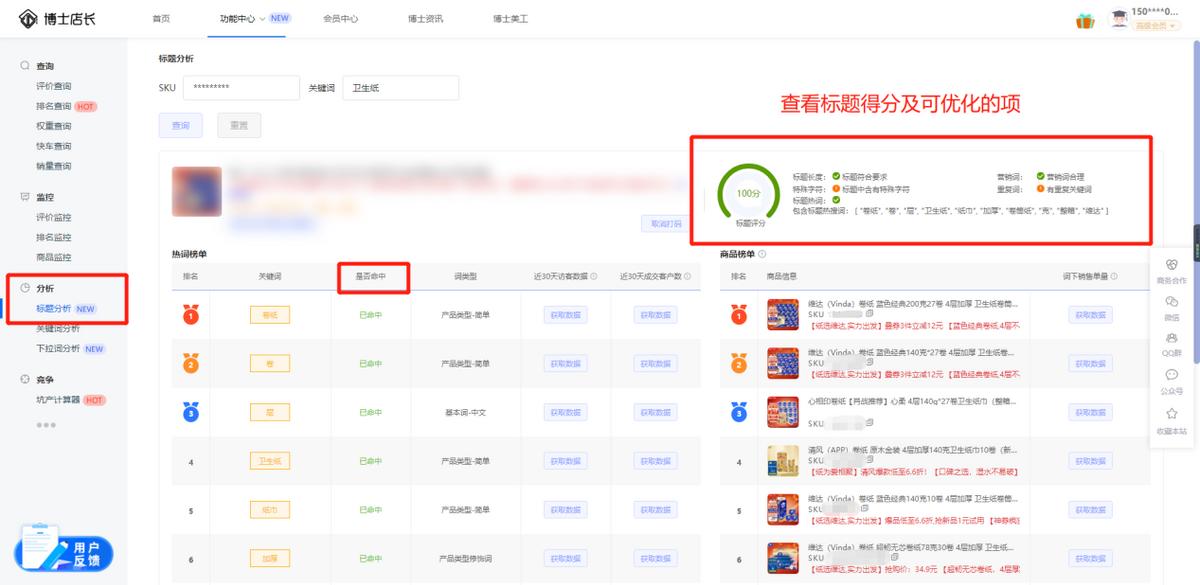
Task: Click 获取数据 visitor data for 卷纸 row
Action: [x=566, y=315]
